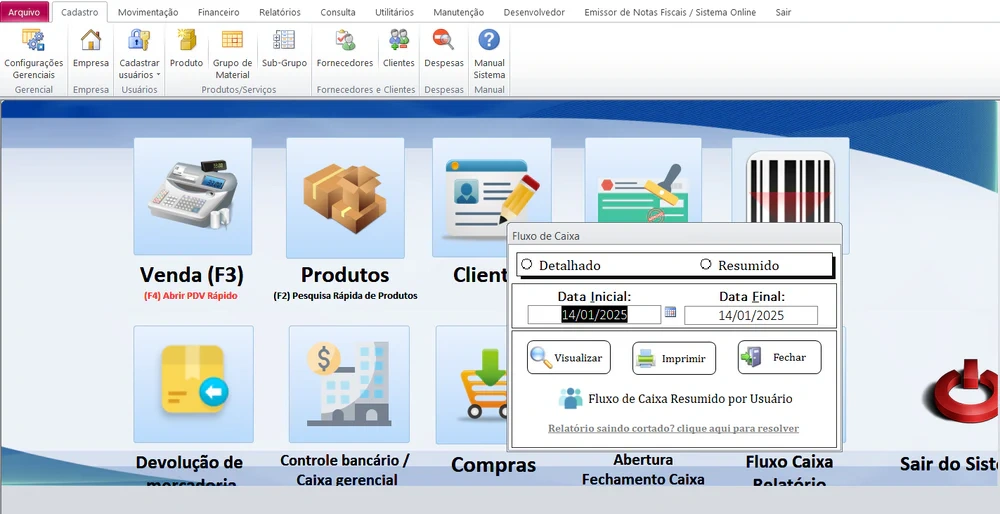This screenshot has width=1000, height=514.
Task: Open the Relatórios ribbon tab
Action: pyautogui.click(x=279, y=12)
